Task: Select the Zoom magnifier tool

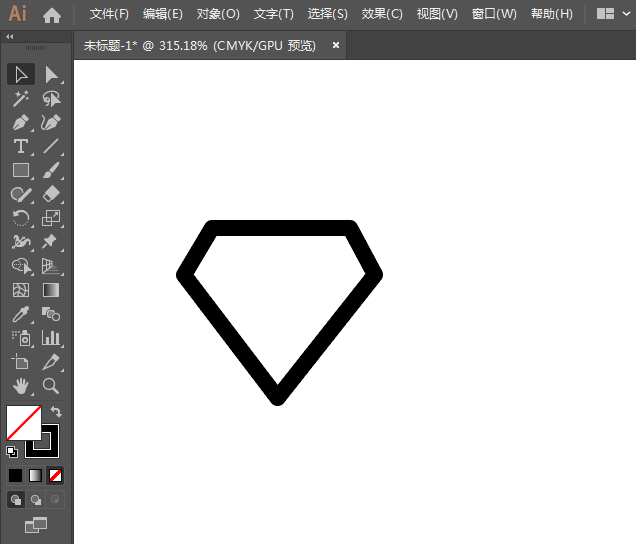Action: [x=51, y=386]
